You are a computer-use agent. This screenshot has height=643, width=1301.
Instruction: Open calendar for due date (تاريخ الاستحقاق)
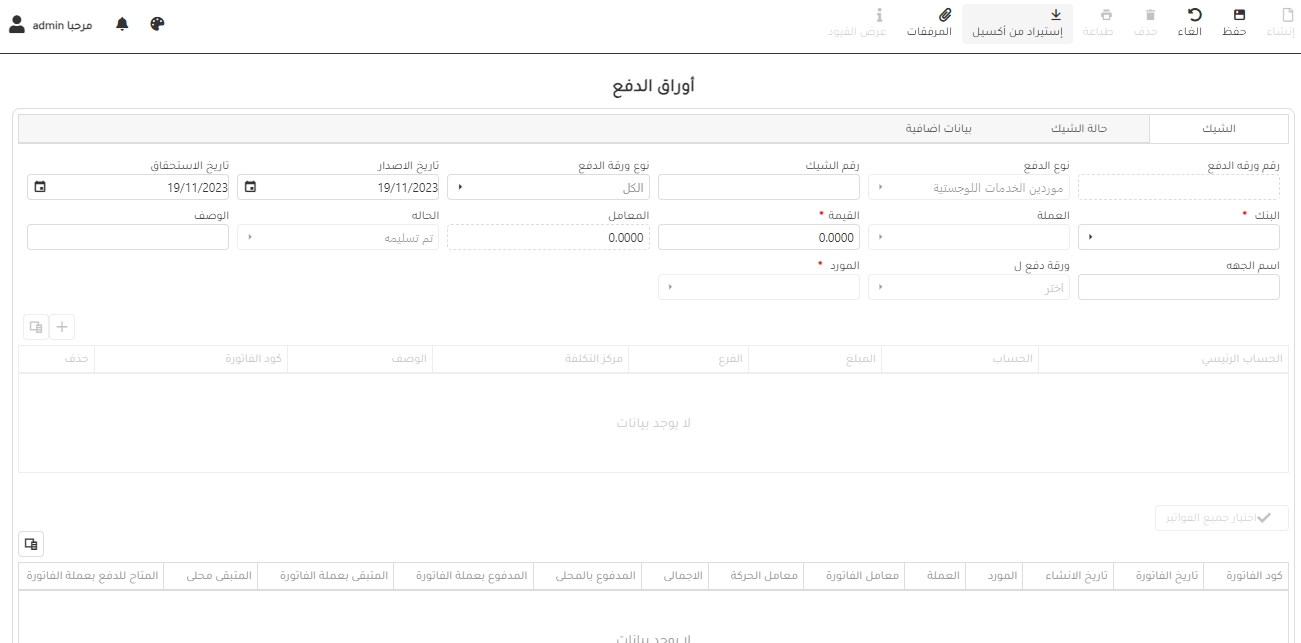pos(40,187)
